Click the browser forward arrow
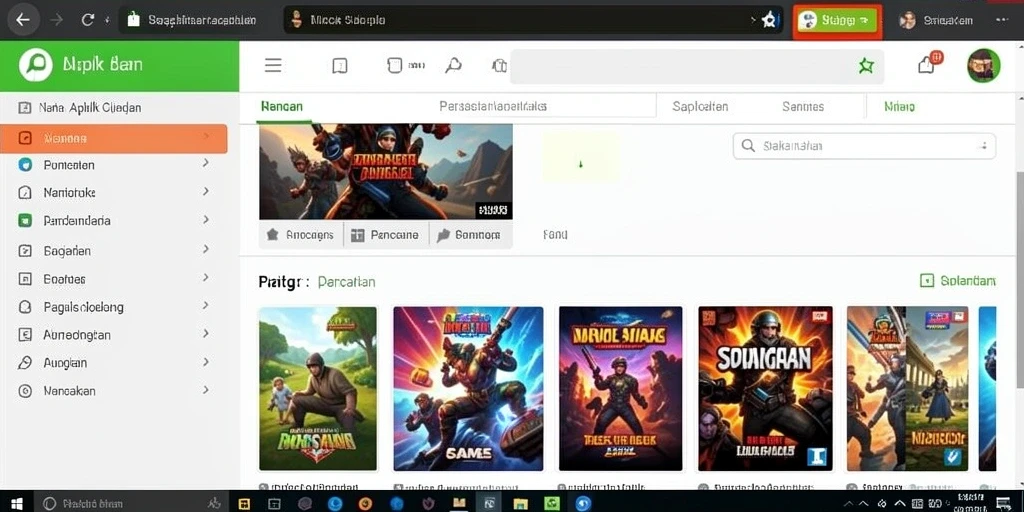 (x=57, y=20)
